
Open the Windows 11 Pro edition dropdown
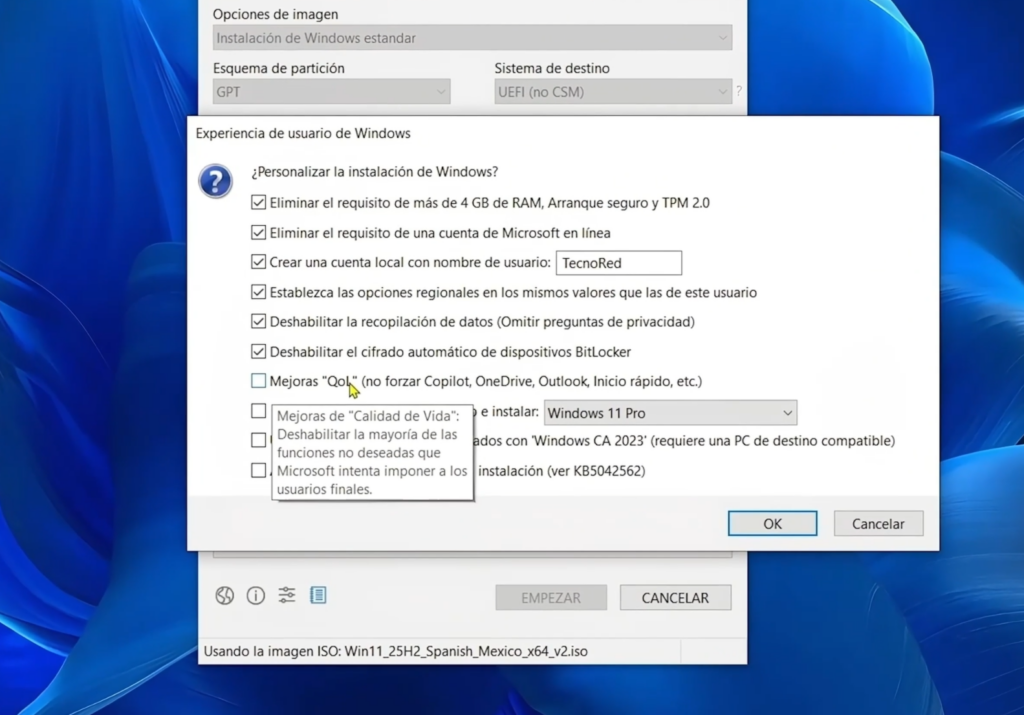(670, 413)
